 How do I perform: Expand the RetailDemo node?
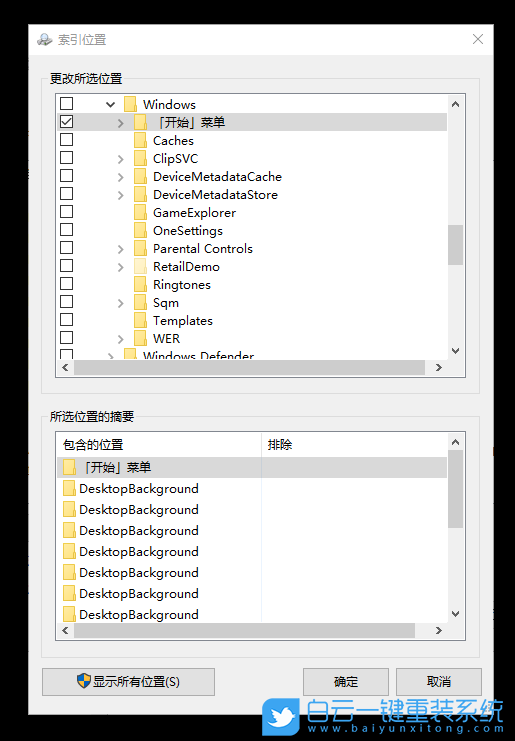pos(120,267)
